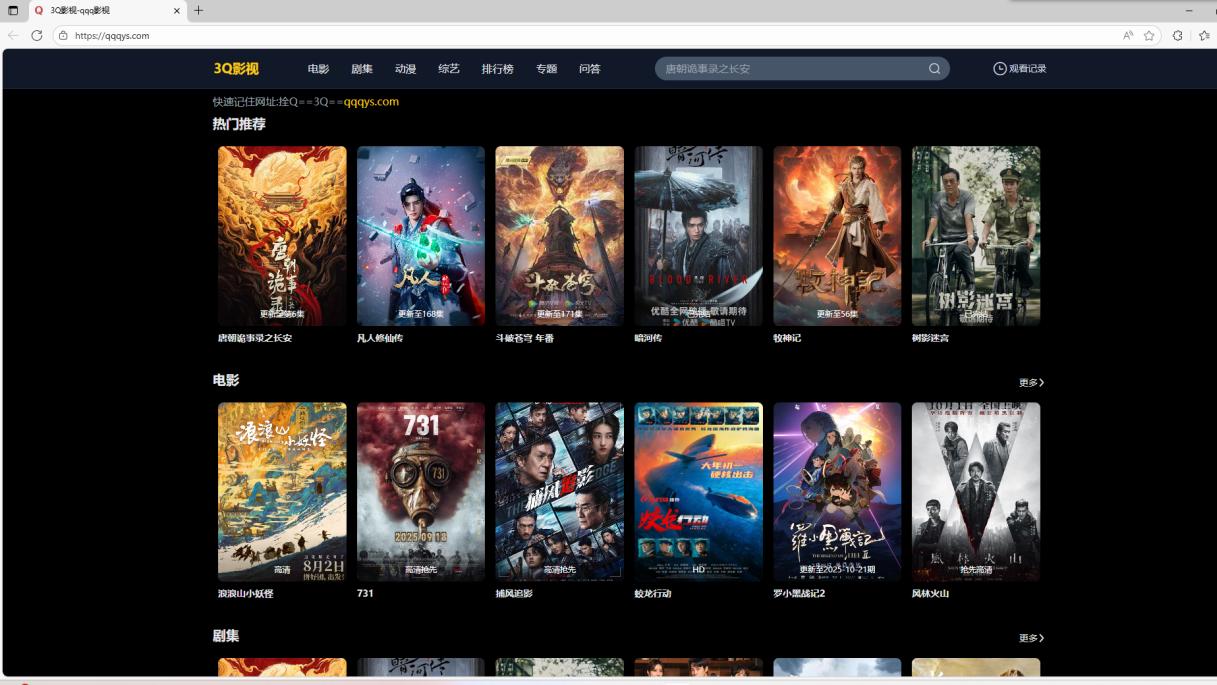Image resolution: width=1217 pixels, height=685 pixels.
Task: View site information lock icon
Action: pyautogui.click(x=63, y=35)
